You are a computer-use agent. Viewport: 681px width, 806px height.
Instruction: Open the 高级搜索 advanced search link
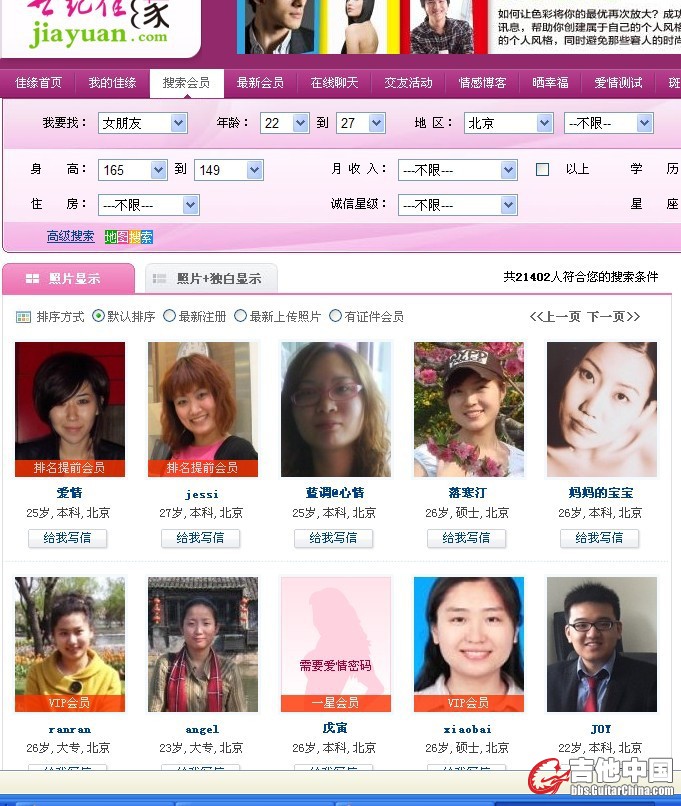coord(70,237)
